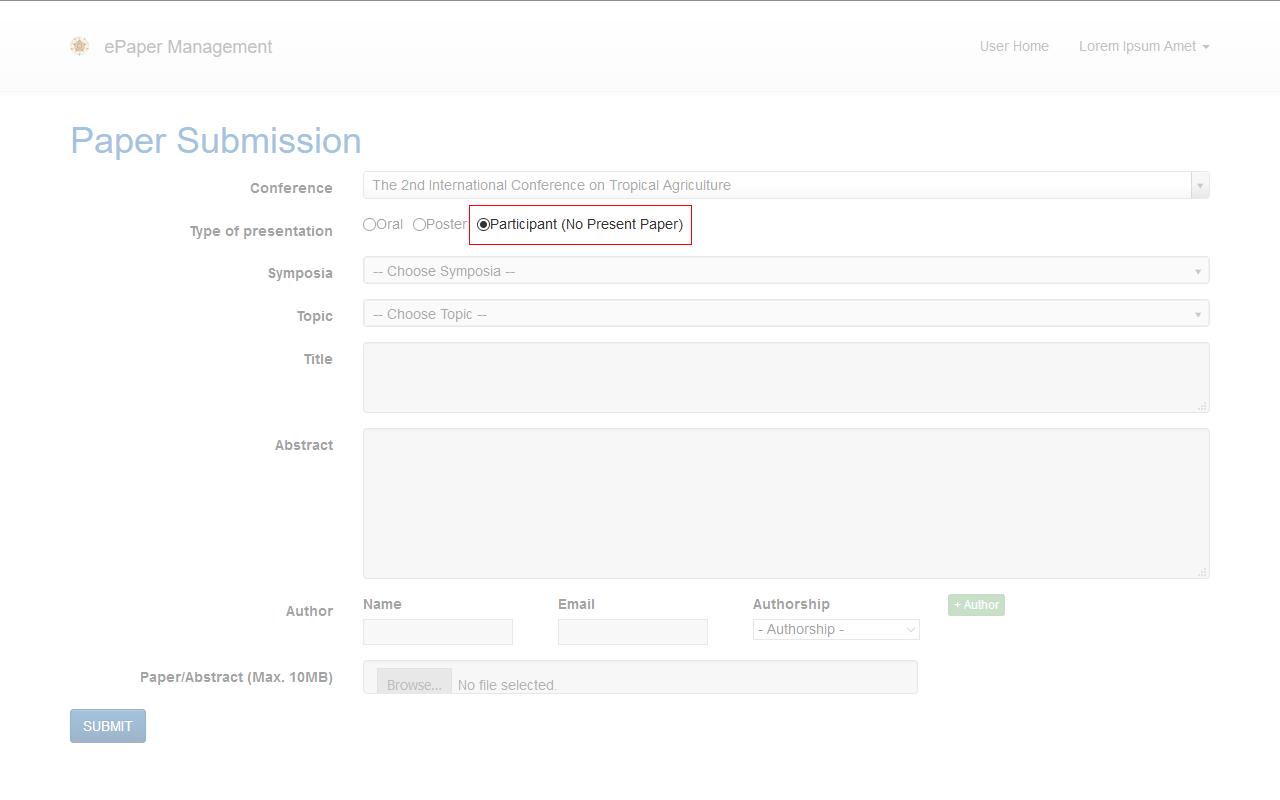Expand the Conference dropdown arrow

[x=1200, y=185]
